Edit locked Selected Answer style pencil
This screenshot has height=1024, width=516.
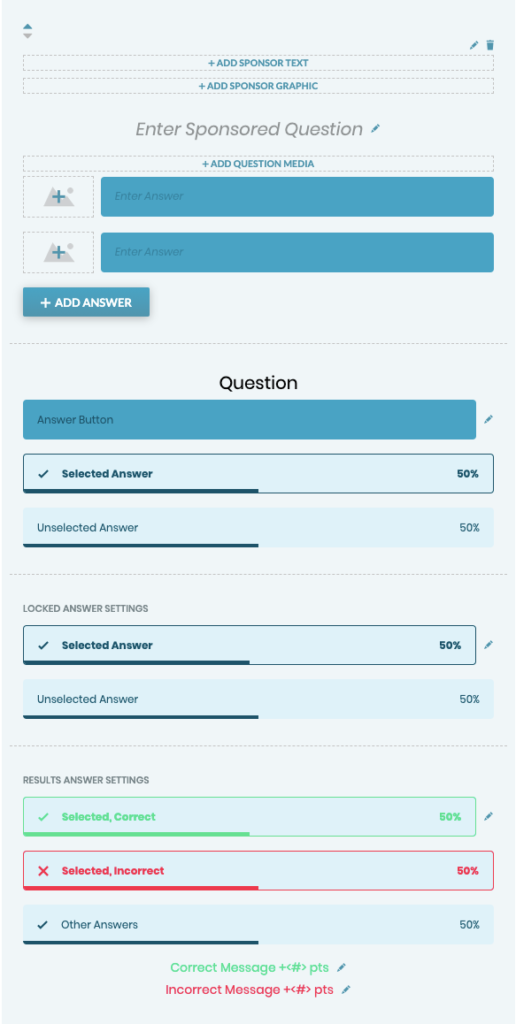(x=488, y=645)
